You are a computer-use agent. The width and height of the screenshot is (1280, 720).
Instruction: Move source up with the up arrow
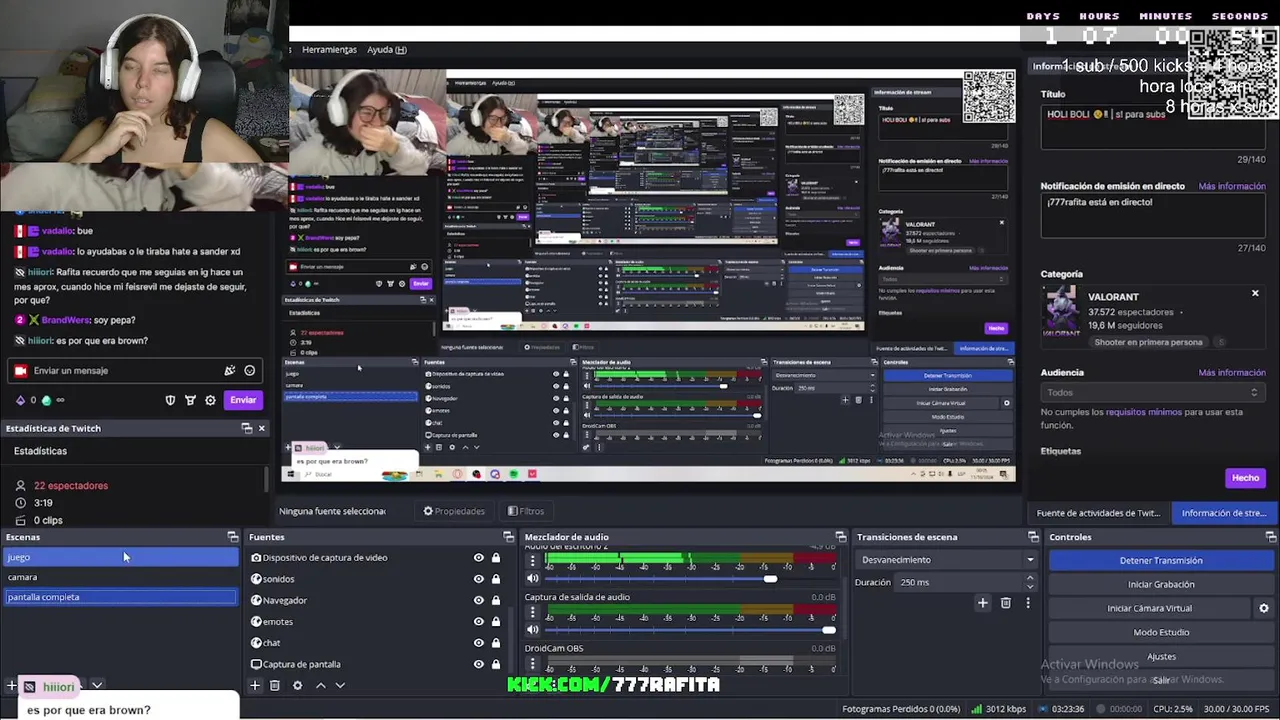coord(320,685)
